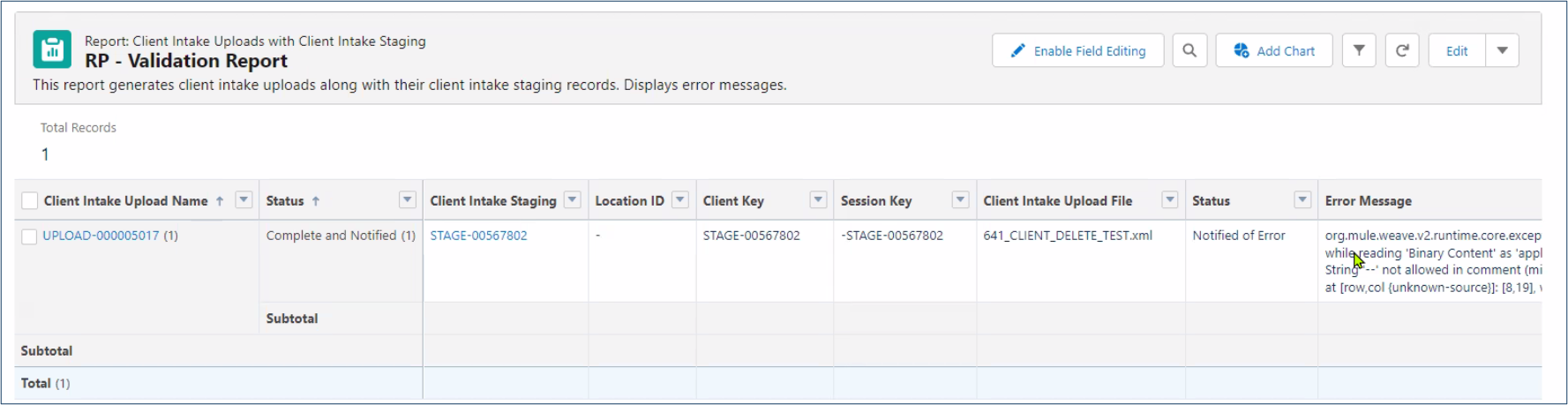Click the green report type icon
The height and width of the screenshot is (405, 1568).
click(x=52, y=49)
